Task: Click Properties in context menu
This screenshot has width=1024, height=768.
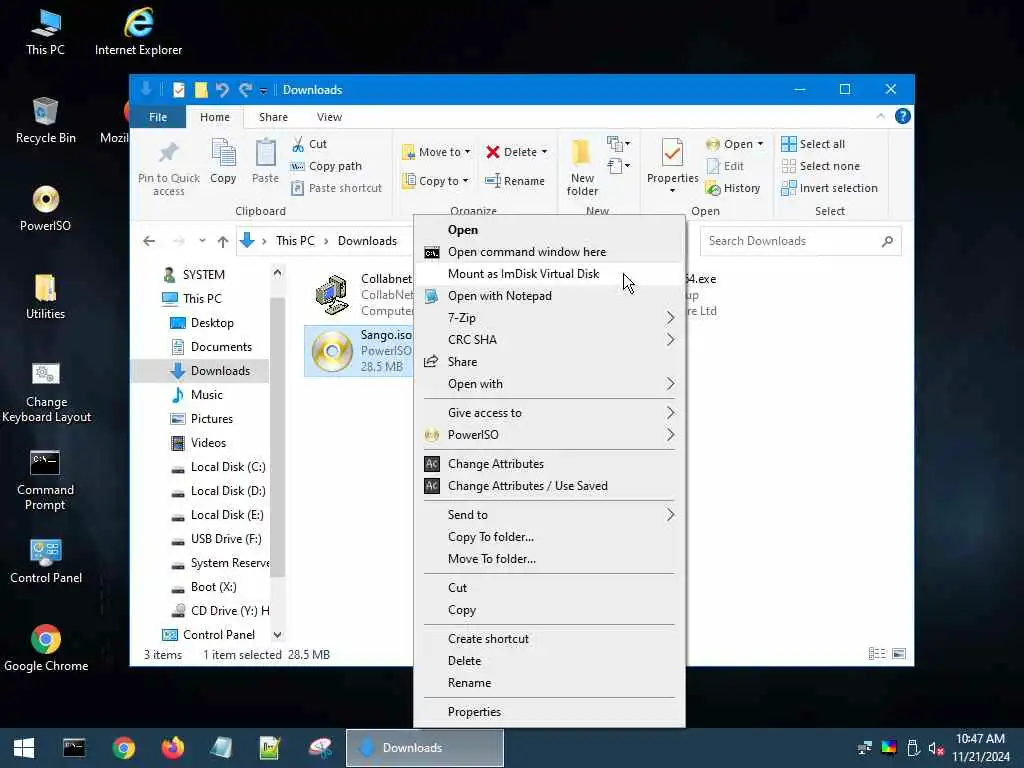Action: point(549,712)
